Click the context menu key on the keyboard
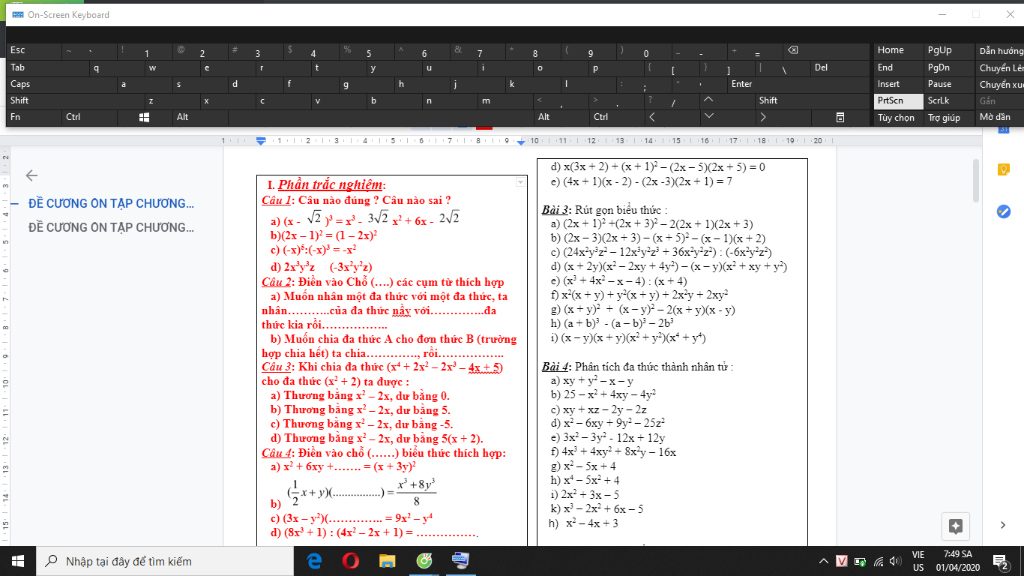This screenshot has height=576, width=1024. [x=840, y=118]
